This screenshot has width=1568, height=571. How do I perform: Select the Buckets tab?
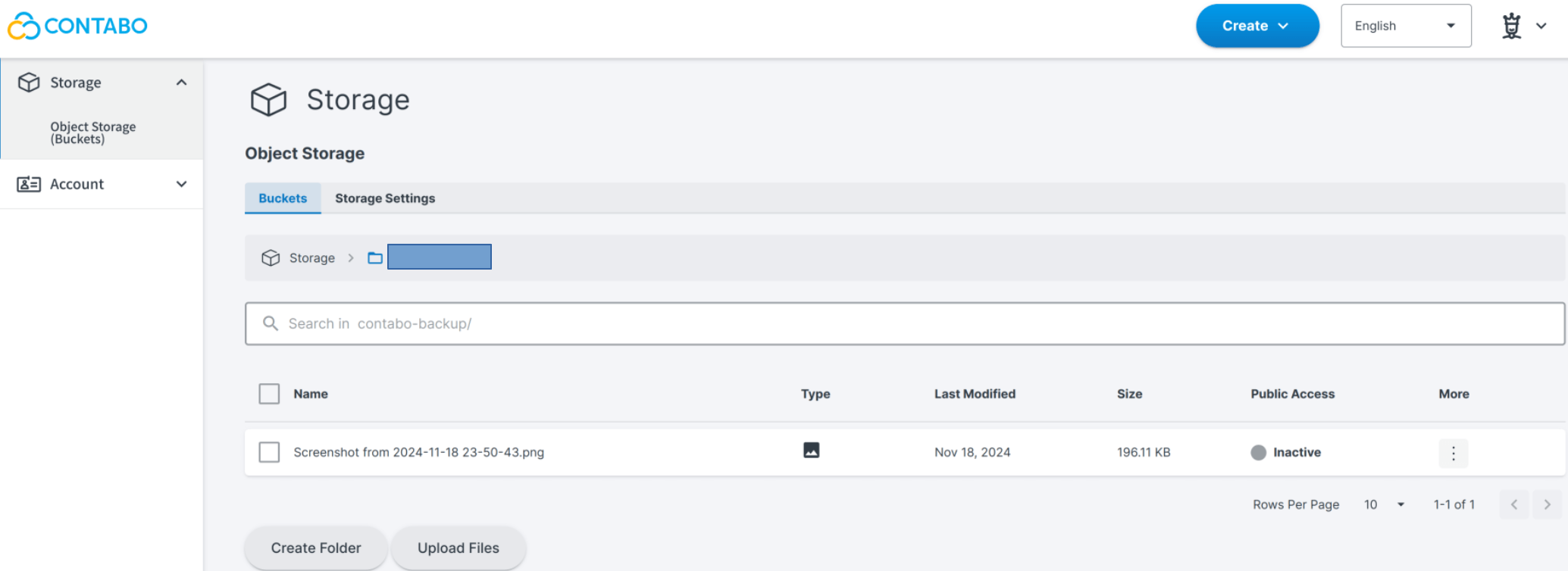pos(283,198)
